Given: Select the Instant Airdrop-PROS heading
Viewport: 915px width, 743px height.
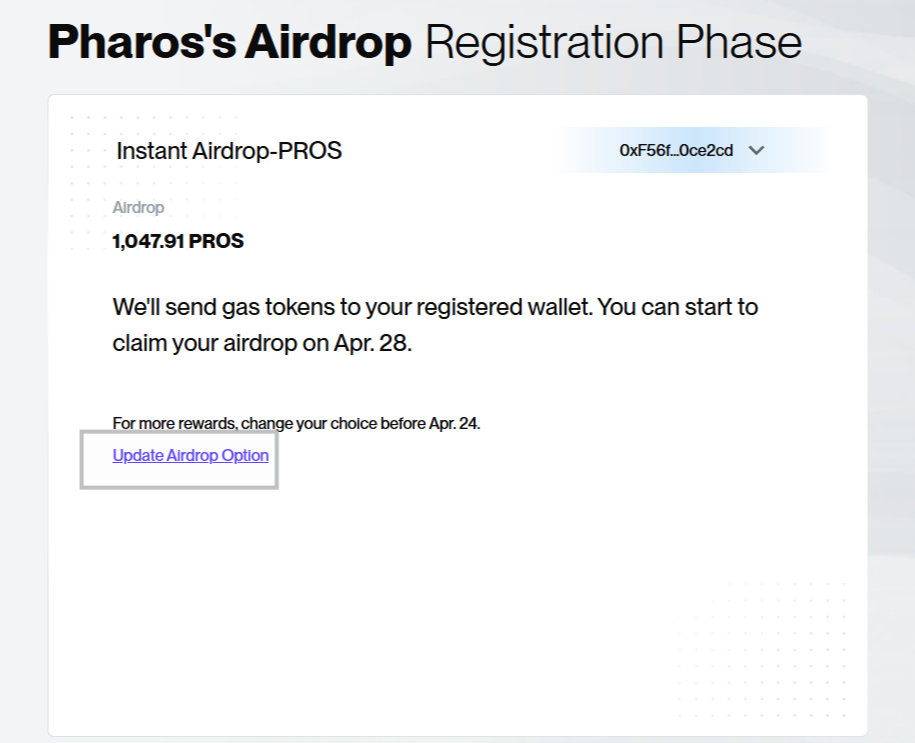Looking at the screenshot, I should (x=229, y=151).
